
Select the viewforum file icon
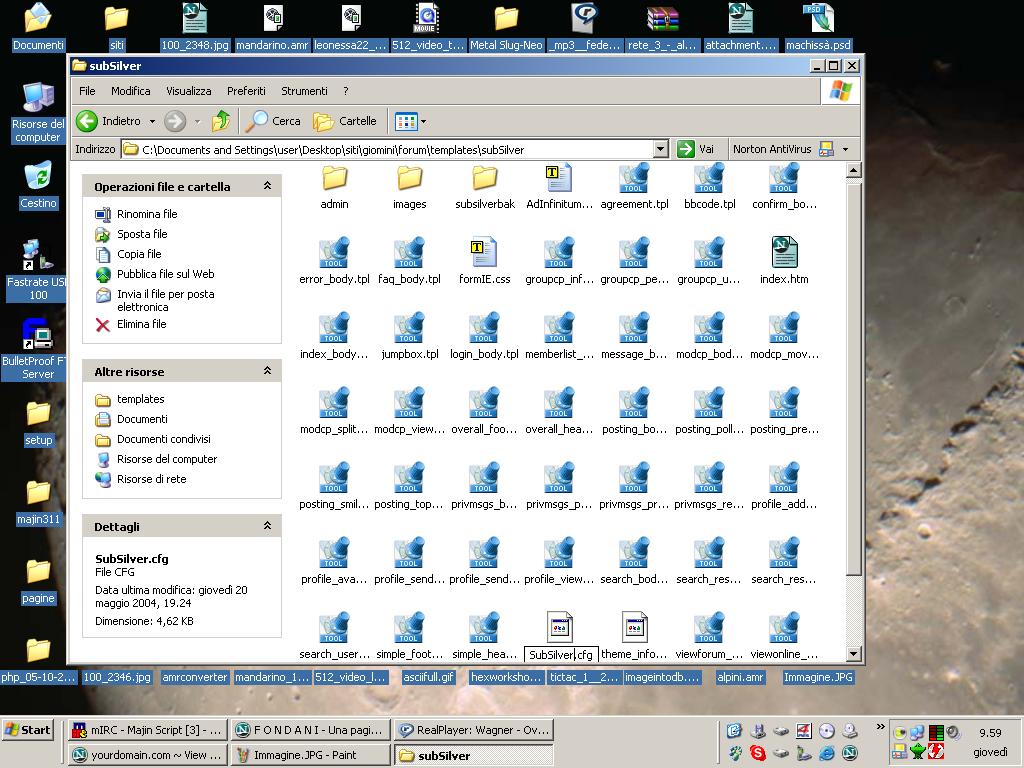[709, 627]
